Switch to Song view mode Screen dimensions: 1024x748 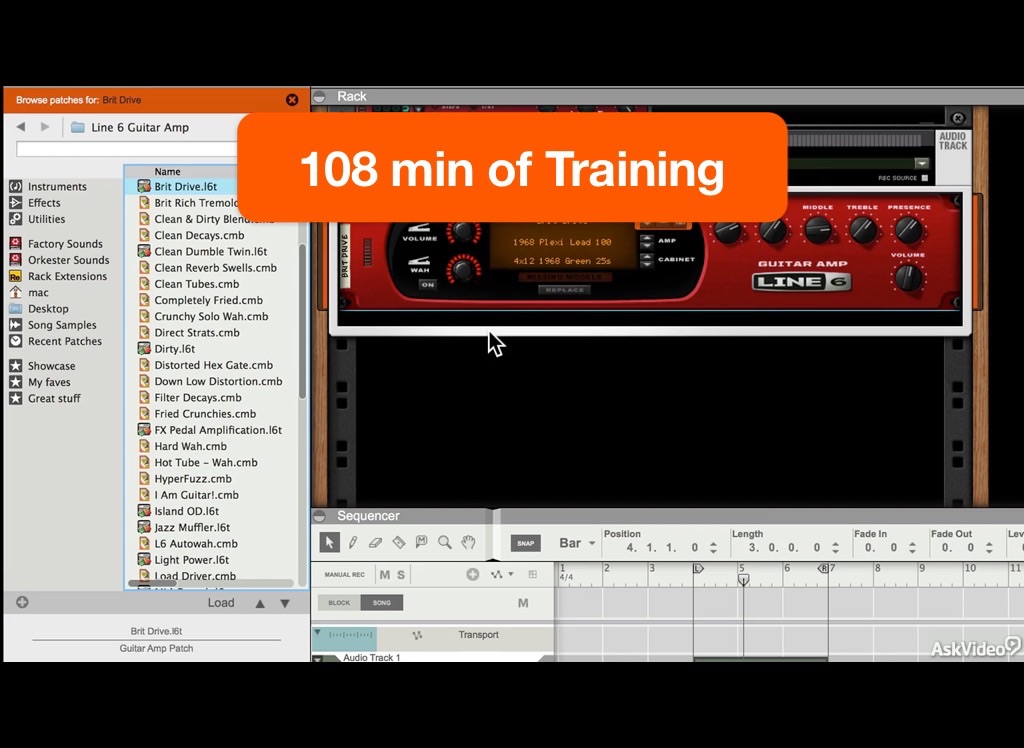[x=381, y=603]
